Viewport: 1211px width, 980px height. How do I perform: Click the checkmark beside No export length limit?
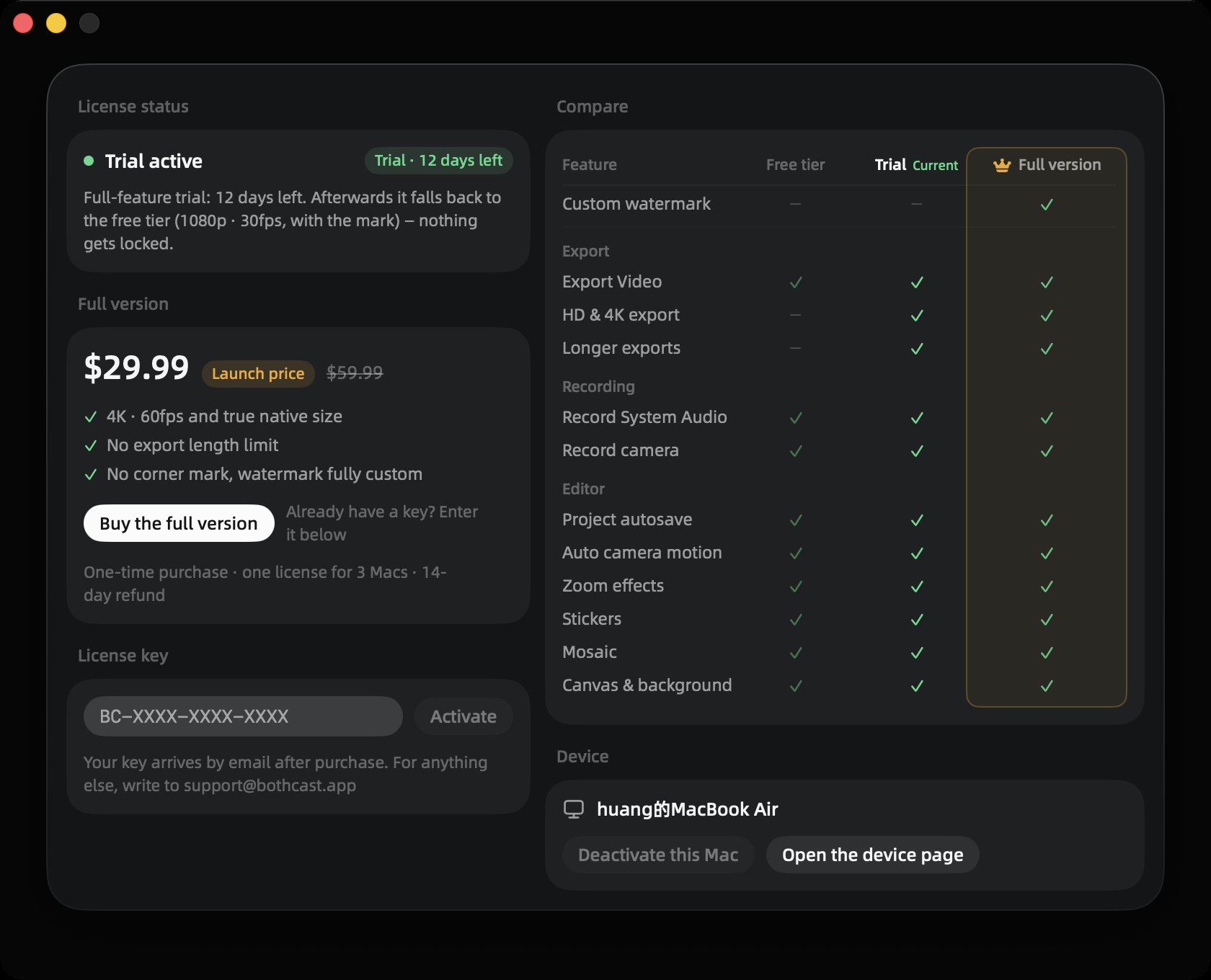click(x=91, y=446)
